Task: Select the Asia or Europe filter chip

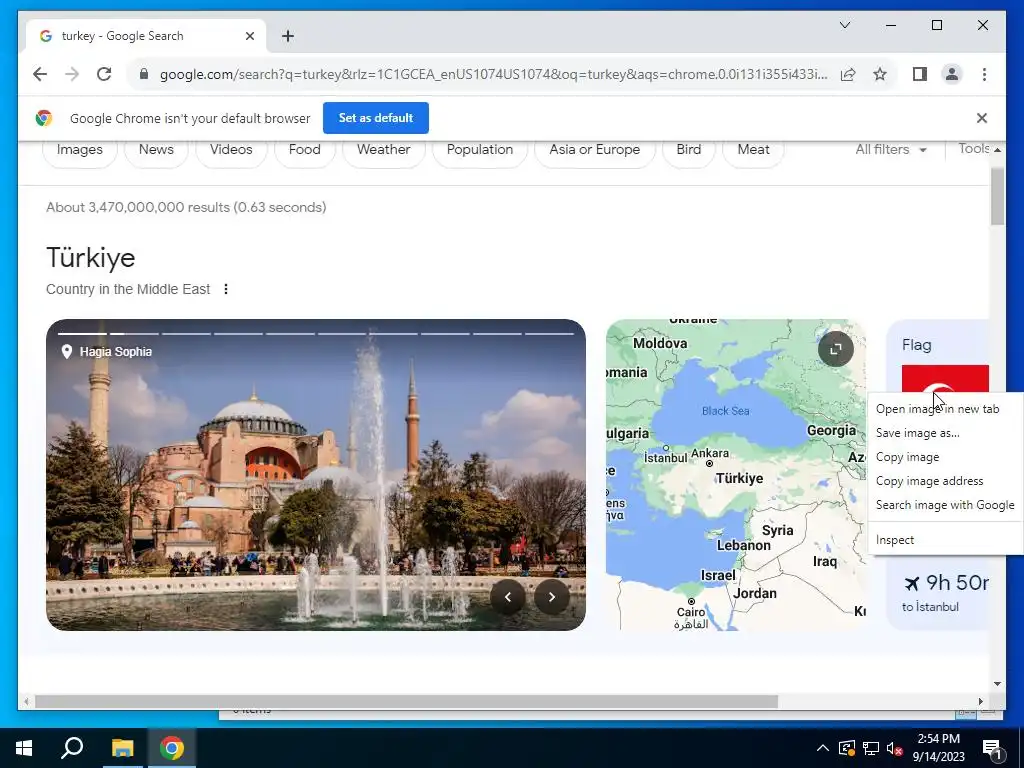Action: coord(594,150)
